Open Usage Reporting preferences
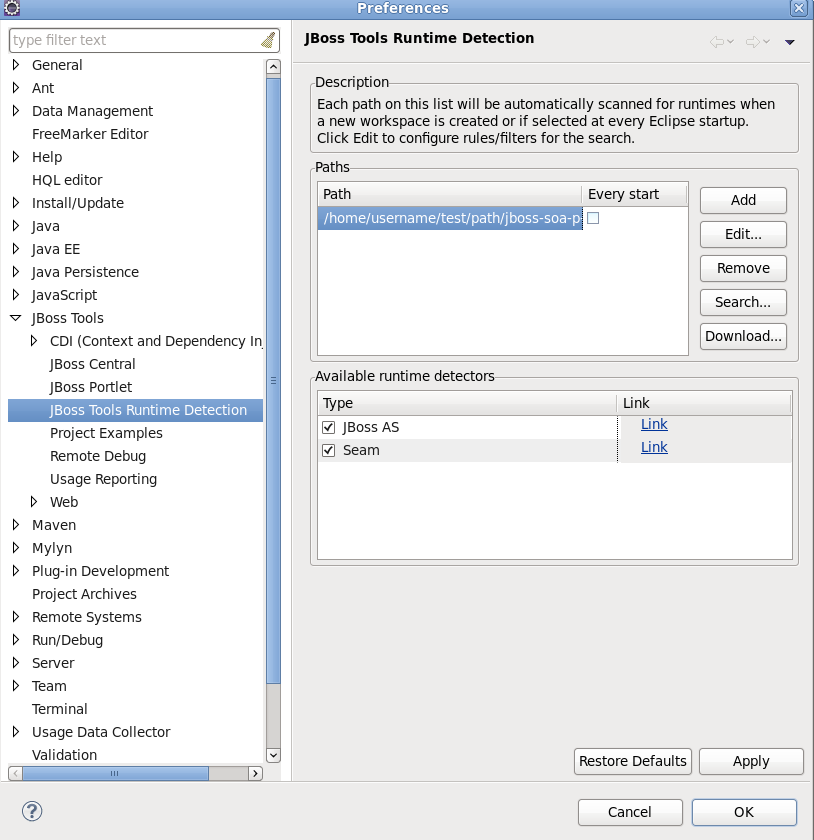This screenshot has width=814, height=840. tap(103, 479)
